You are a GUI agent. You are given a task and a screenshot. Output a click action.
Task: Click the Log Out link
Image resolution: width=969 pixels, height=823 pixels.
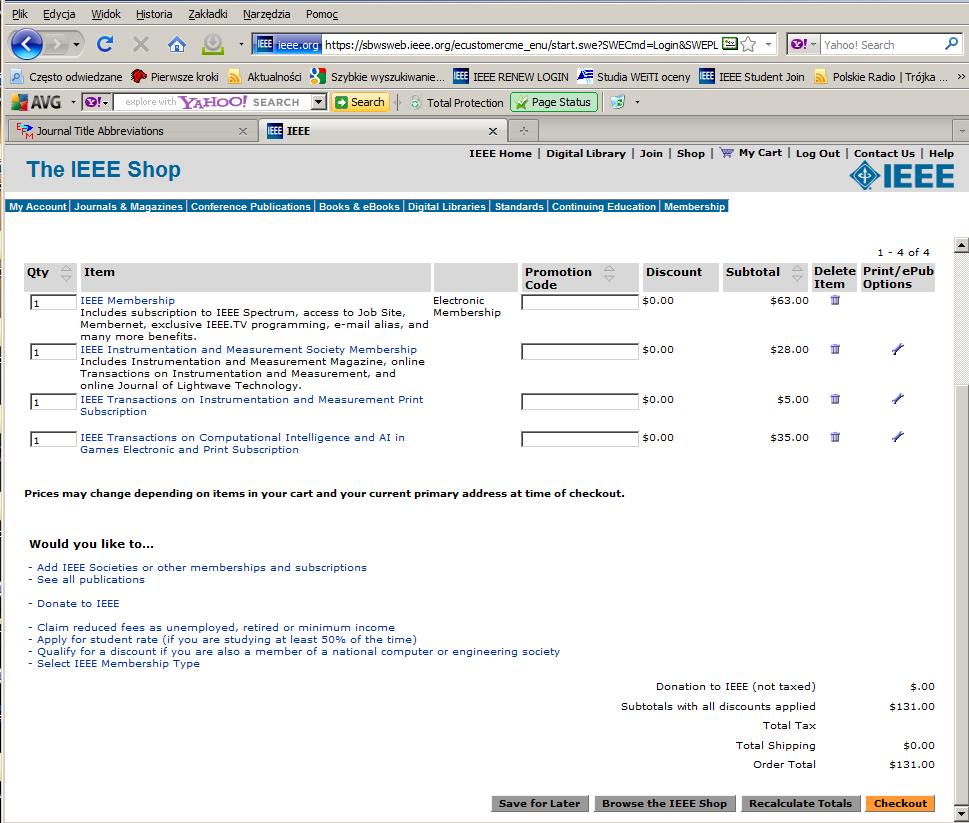pyautogui.click(x=818, y=153)
